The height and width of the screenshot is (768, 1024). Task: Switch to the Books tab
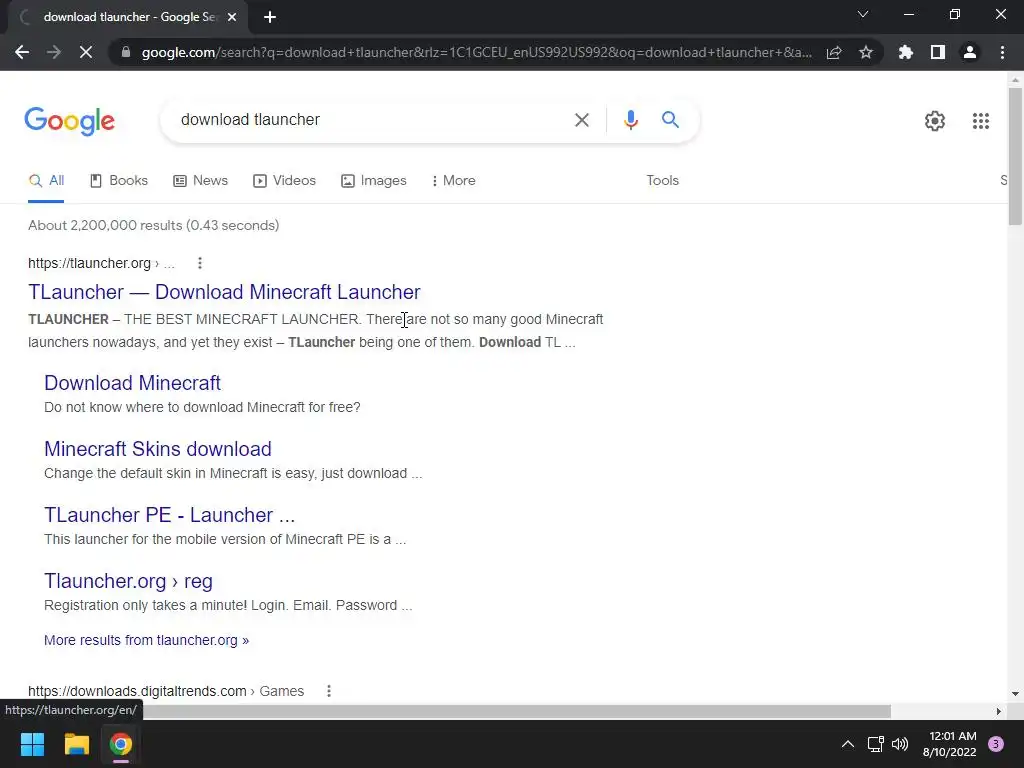coord(119,181)
